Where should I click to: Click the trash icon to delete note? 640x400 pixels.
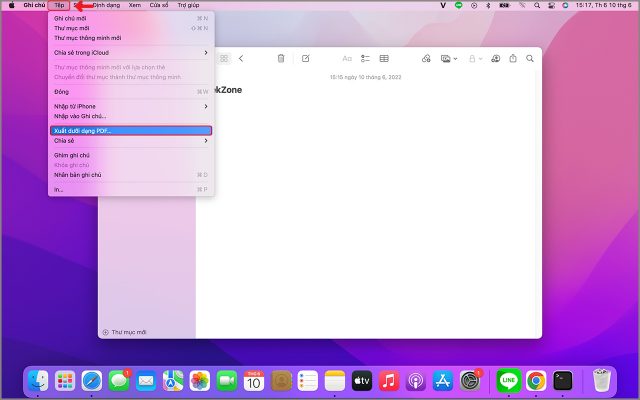[x=281, y=59]
